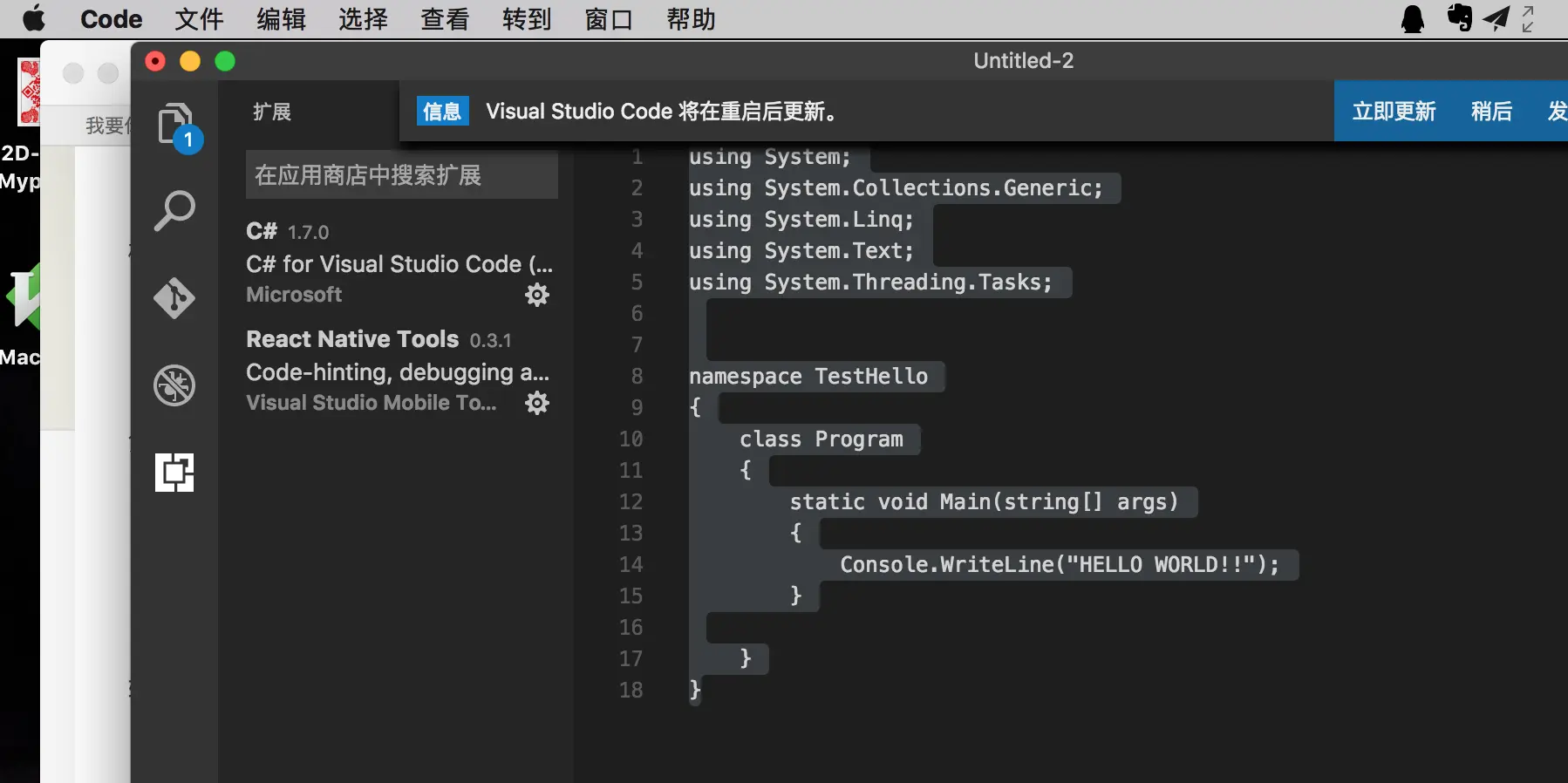Click code line using System.Linq;
This screenshot has width=1568, height=783.
801,220
